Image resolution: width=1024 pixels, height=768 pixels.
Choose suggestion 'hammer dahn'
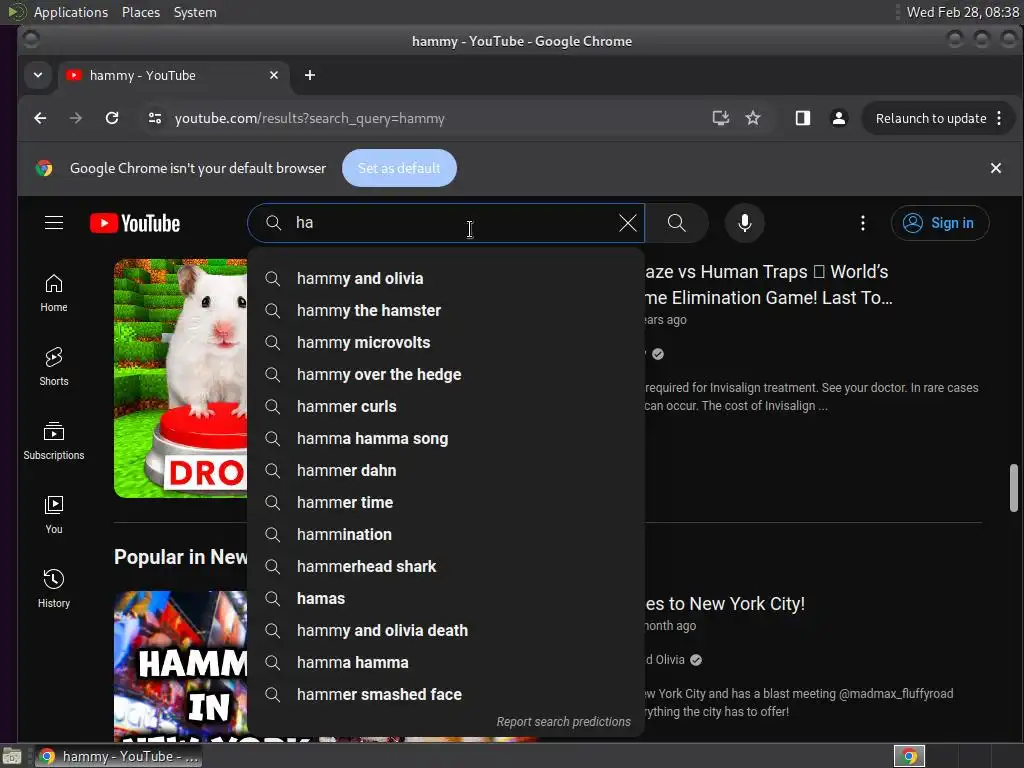click(x=446, y=470)
